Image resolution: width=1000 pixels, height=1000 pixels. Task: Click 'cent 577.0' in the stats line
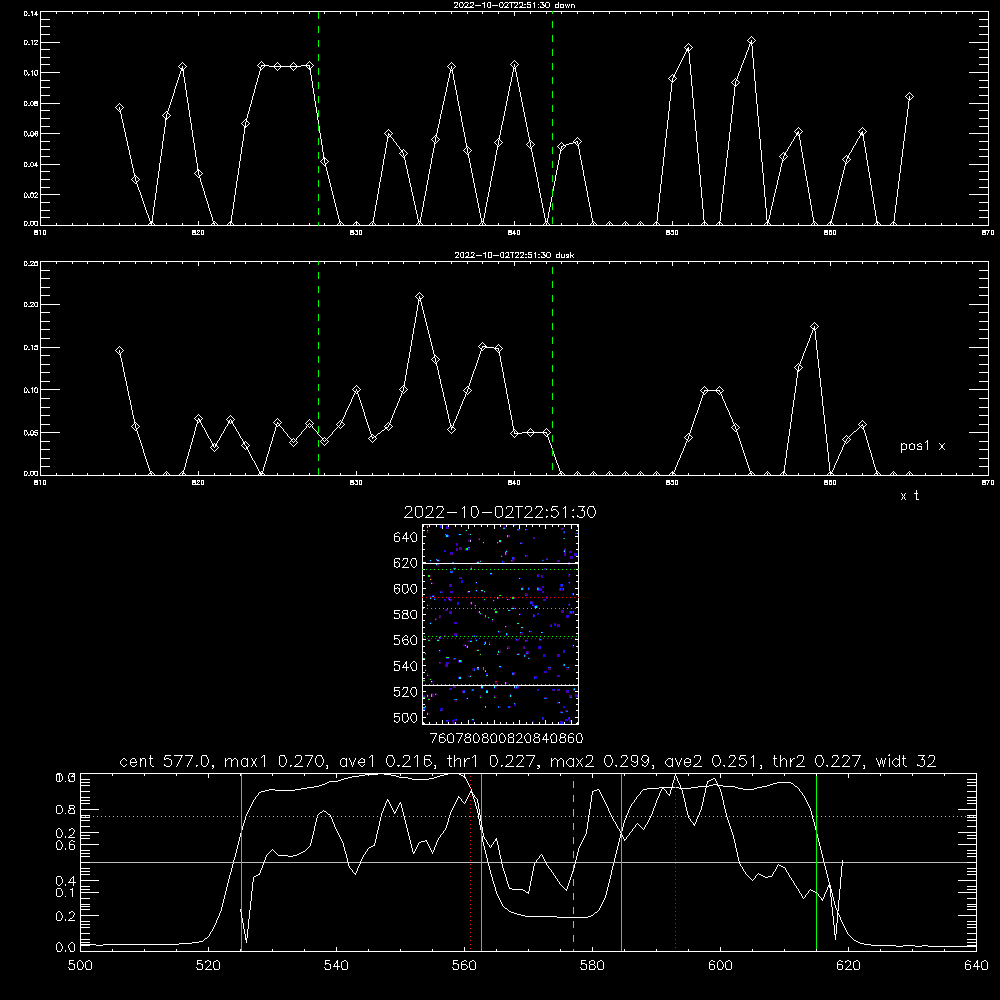pos(168,761)
